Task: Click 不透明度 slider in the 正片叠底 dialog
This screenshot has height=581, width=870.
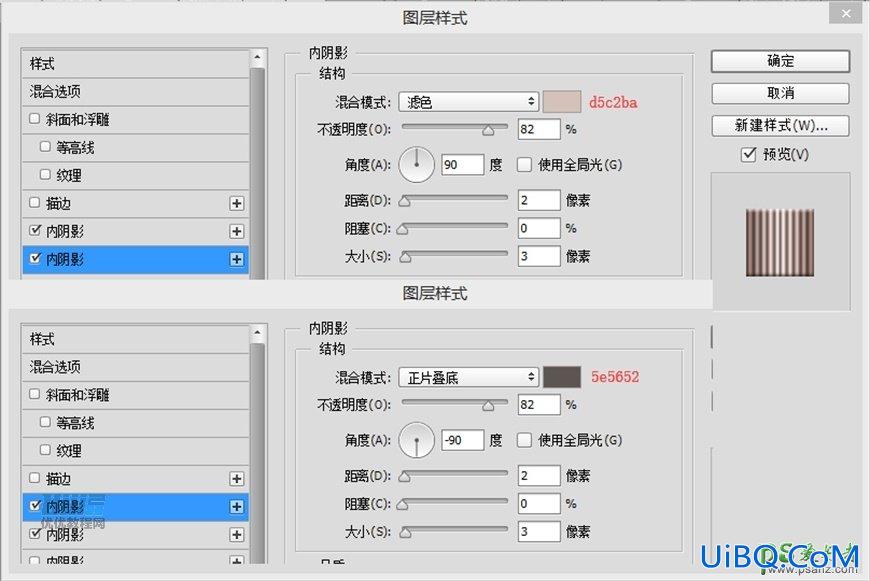Action: point(454,405)
